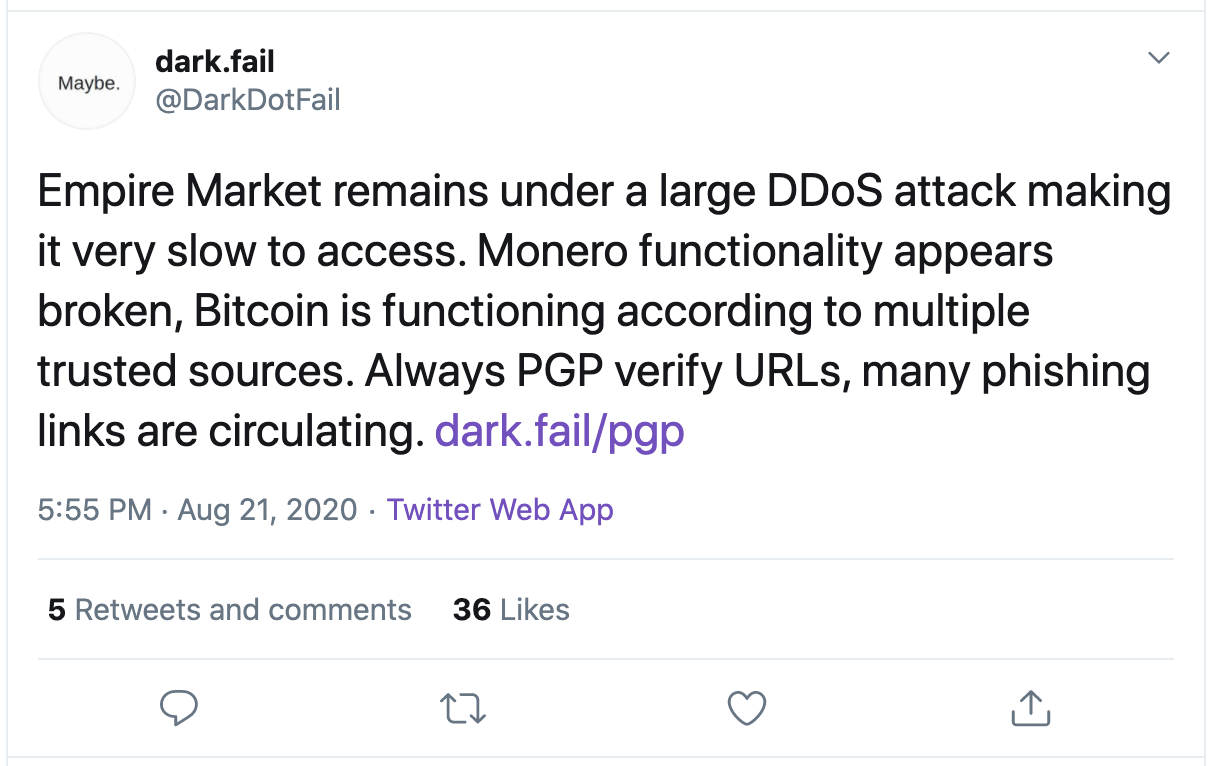Expand the tweet options chevron
This screenshot has width=1218, height=766.
(x=1158, y=58)
